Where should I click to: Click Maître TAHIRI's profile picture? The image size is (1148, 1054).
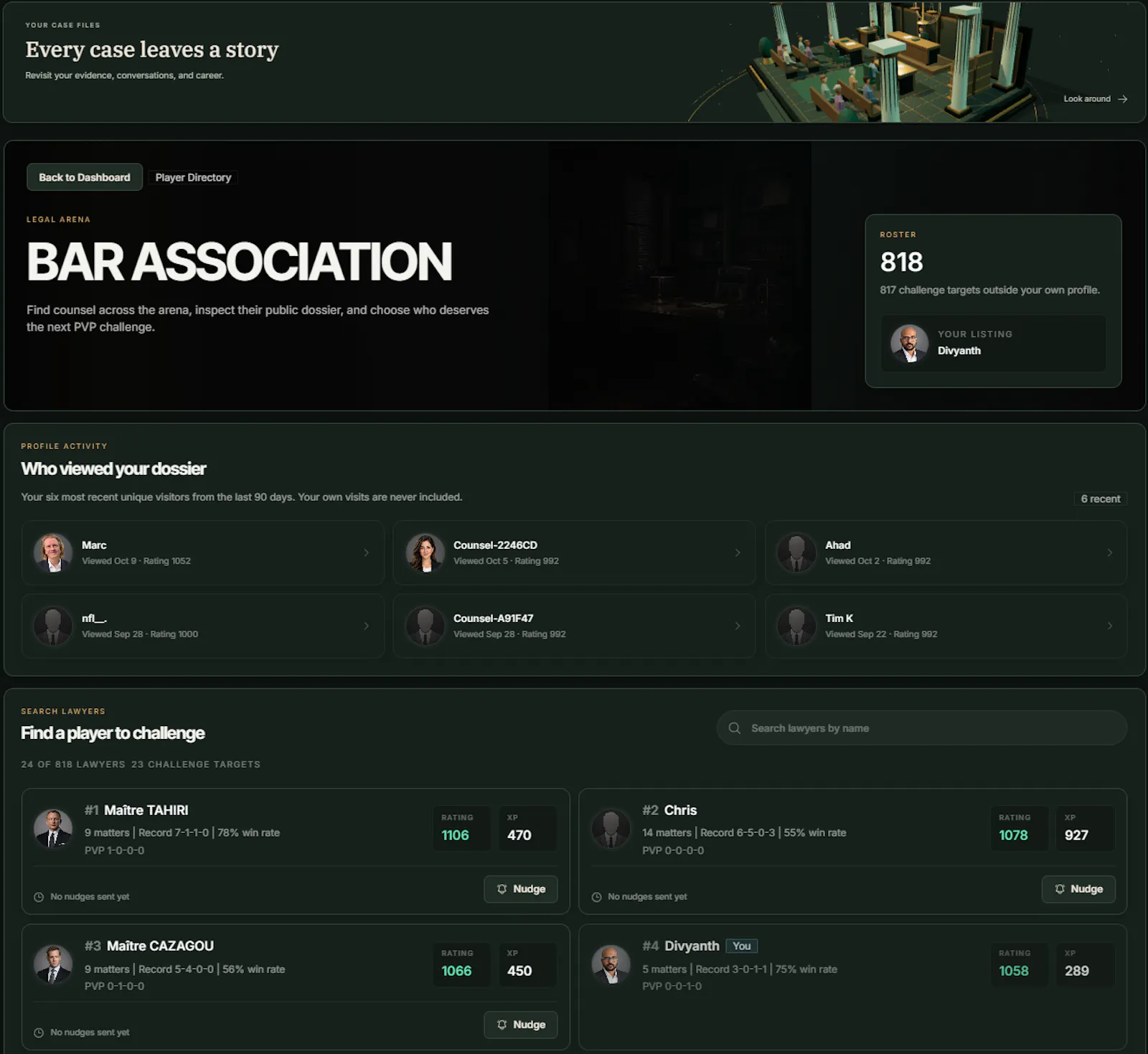[x=53, y=828]
